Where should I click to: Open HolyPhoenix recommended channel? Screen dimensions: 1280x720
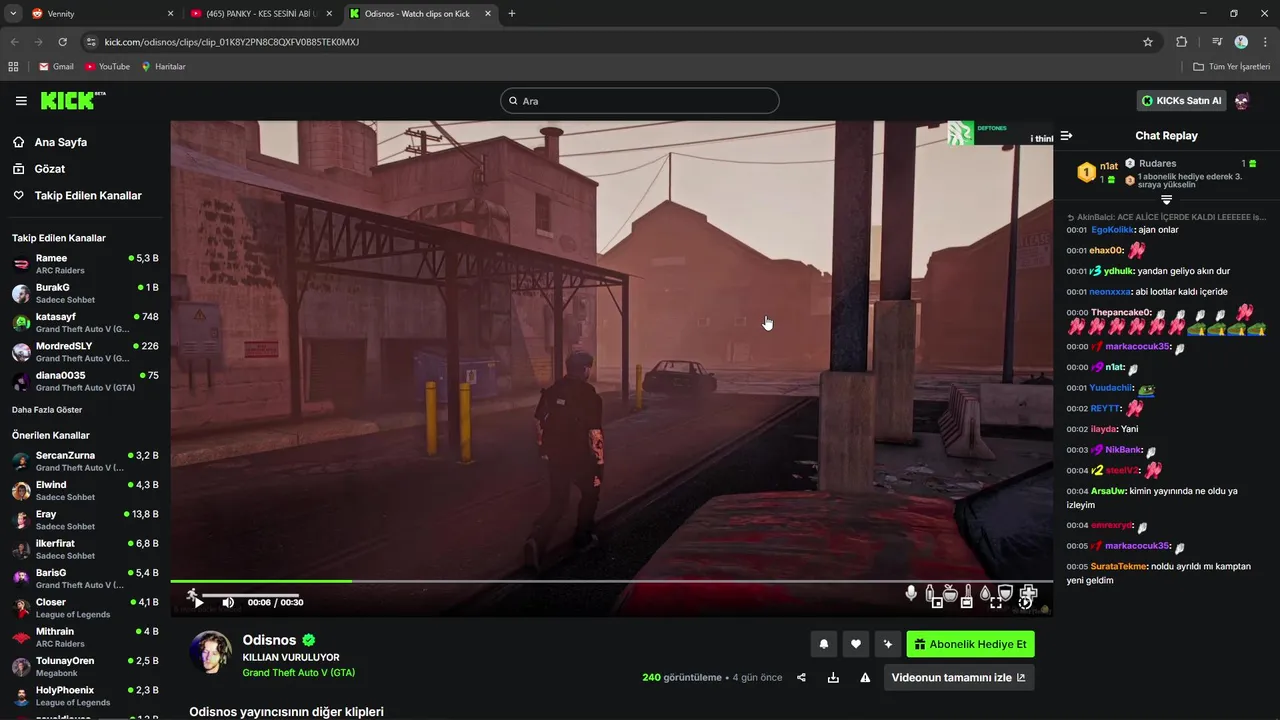(85, 696)
